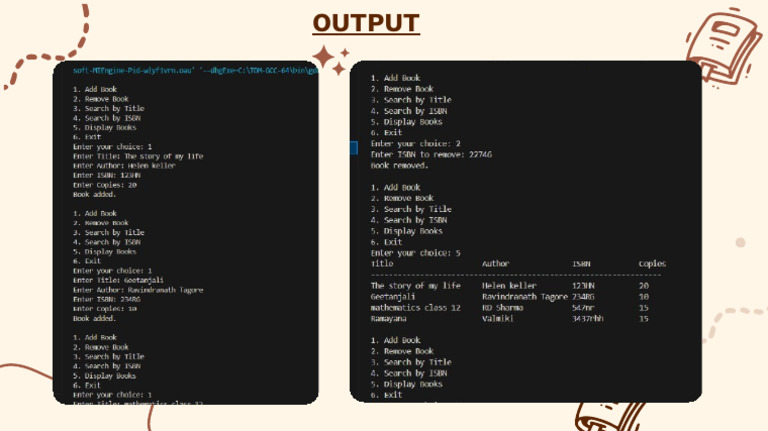Select the soft-MIEngine path line in left terminal
This screenshot has width=768, height=431.
coord(195,71)
